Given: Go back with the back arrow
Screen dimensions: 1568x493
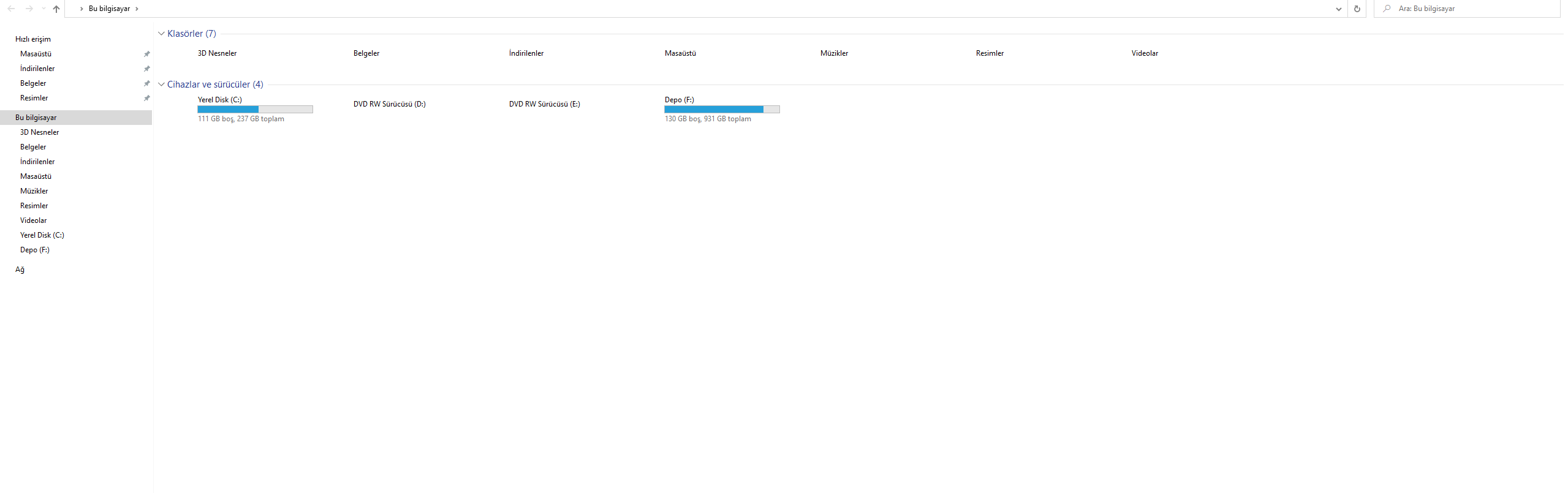Looking at the screenshot, I should pos(11,9).
